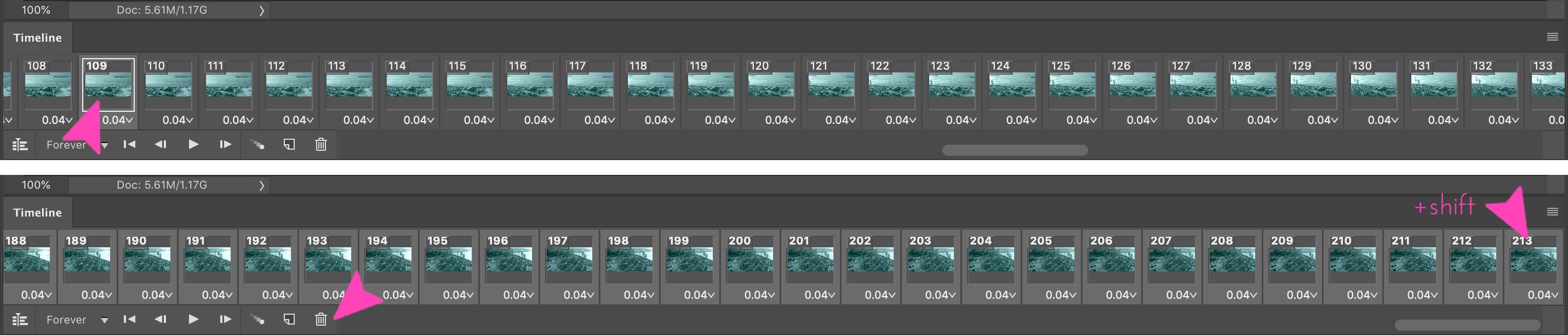The height and width of the screenshot is (335, 1568).
Task: Open frame 199 delay time dropdown
Action: click(x=700, y=296)
